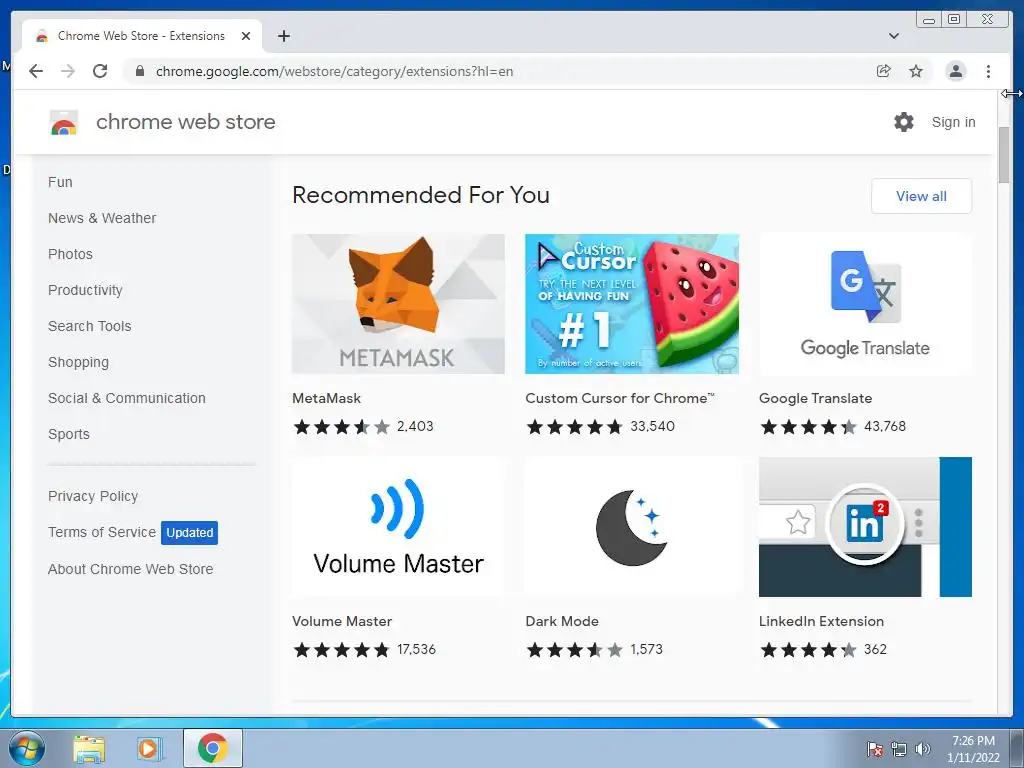
Task: Click the Recommended For You heading
Action: pos(421,195)
